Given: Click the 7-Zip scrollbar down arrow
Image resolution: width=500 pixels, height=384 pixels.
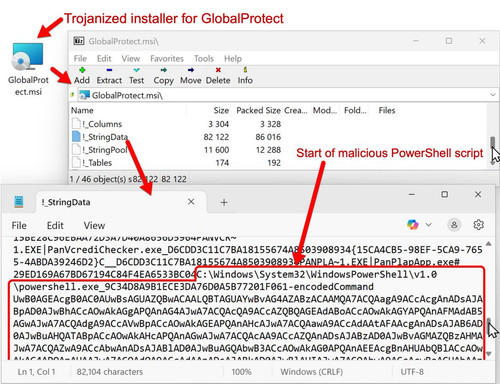Looking at the screenshot, I should coord(493,163).
